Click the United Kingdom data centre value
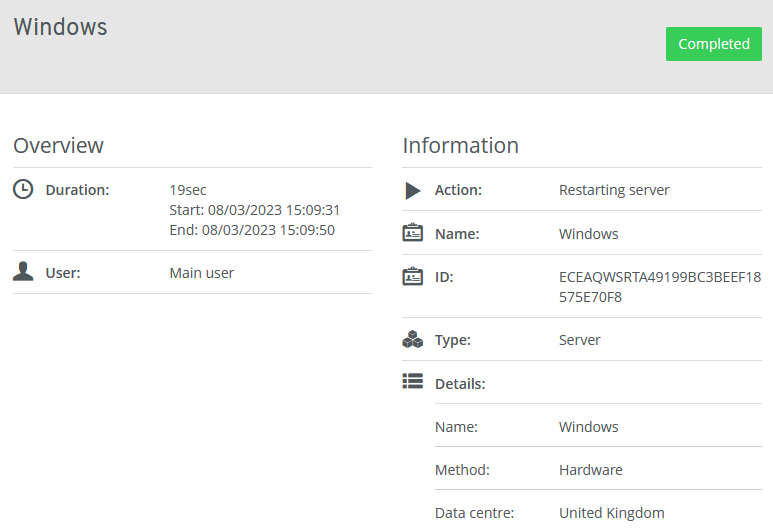 (x=611, y=513)
